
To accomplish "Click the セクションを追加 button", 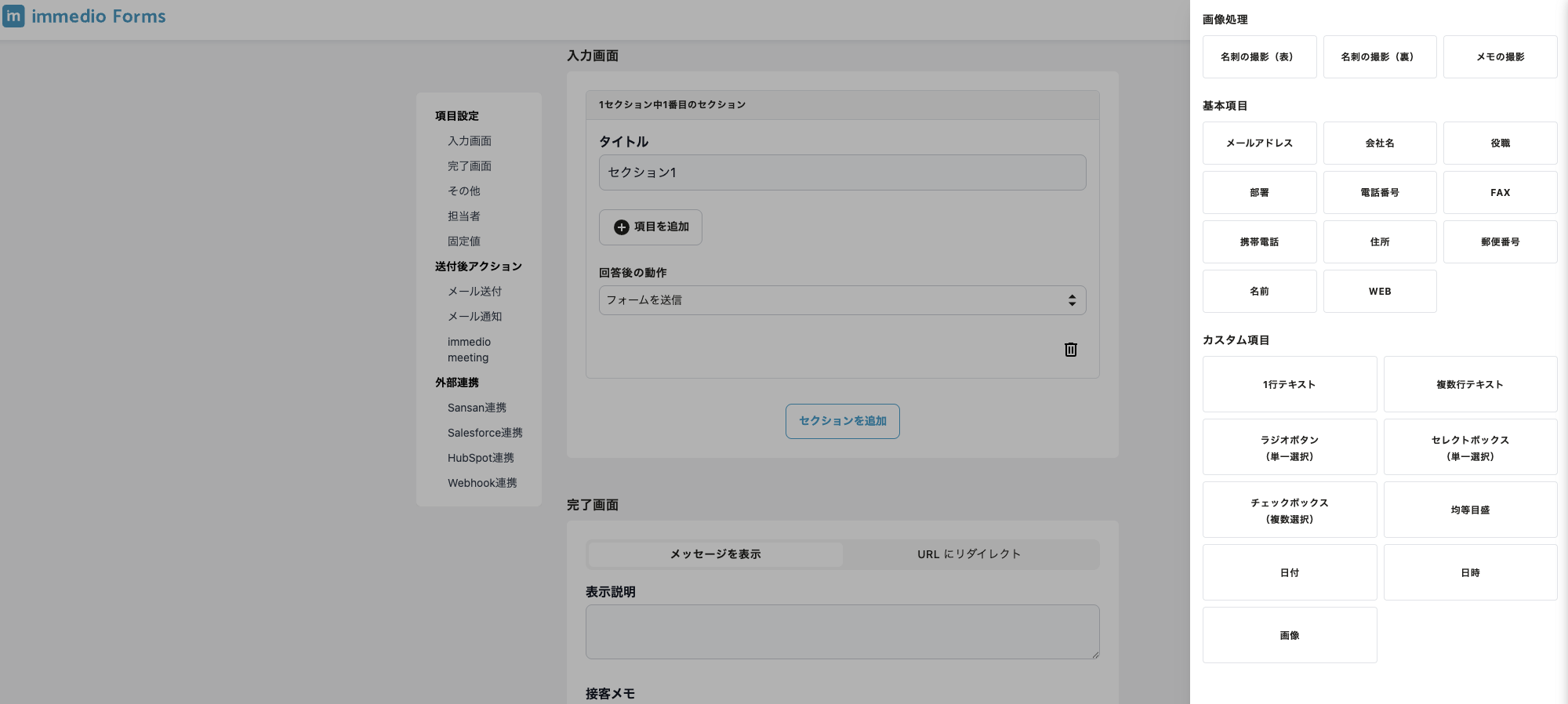I will (x=842, y=422).
